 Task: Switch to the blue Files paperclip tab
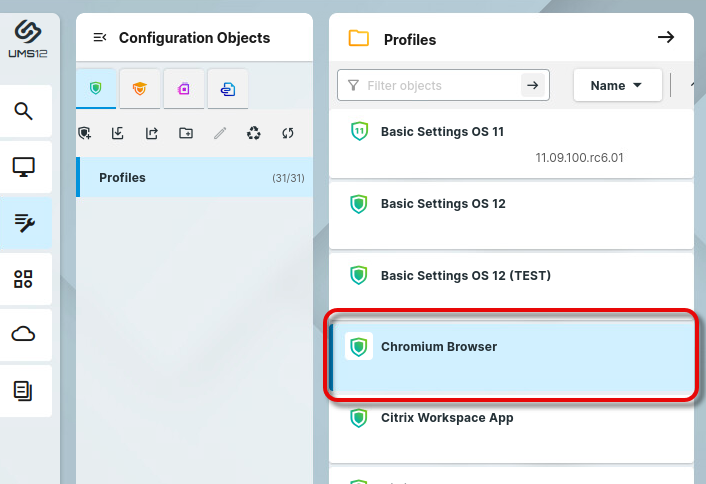tap(228, 89)
